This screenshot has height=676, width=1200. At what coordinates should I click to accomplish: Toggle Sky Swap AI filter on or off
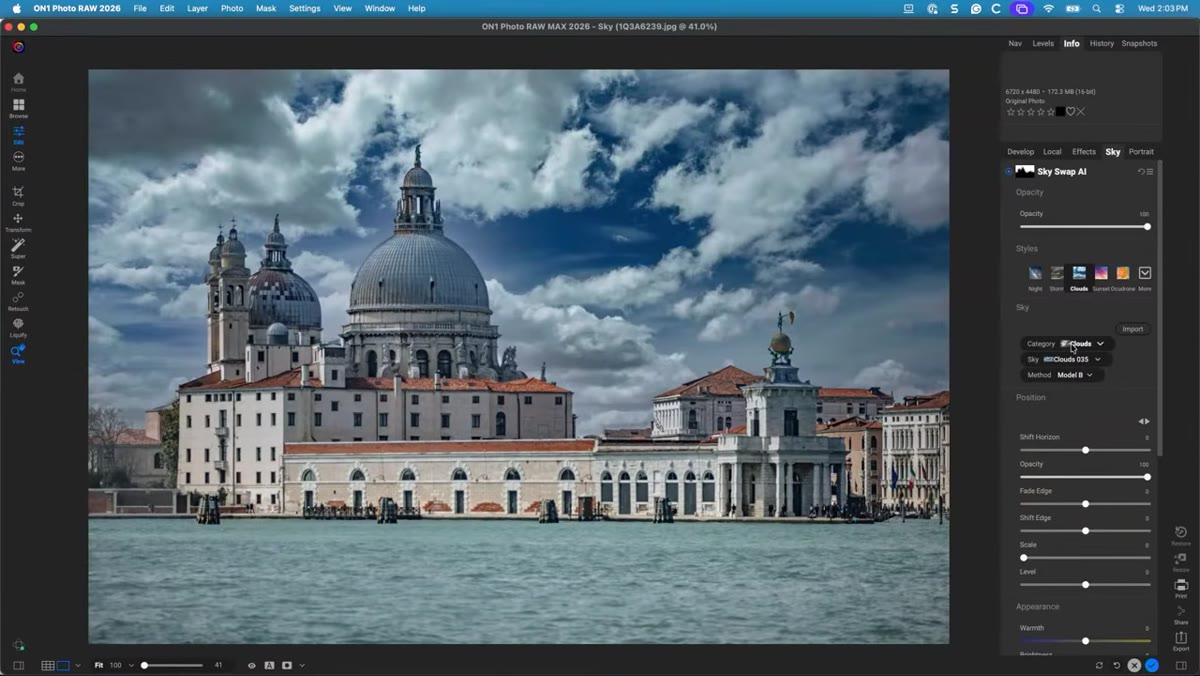pos(1008,172)
